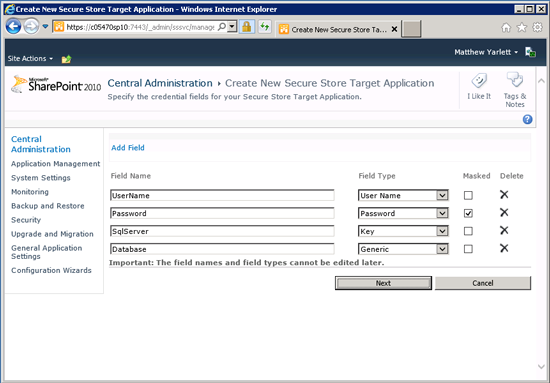Uncheck Masked checkbox for Password row

[x=468, y=213]
